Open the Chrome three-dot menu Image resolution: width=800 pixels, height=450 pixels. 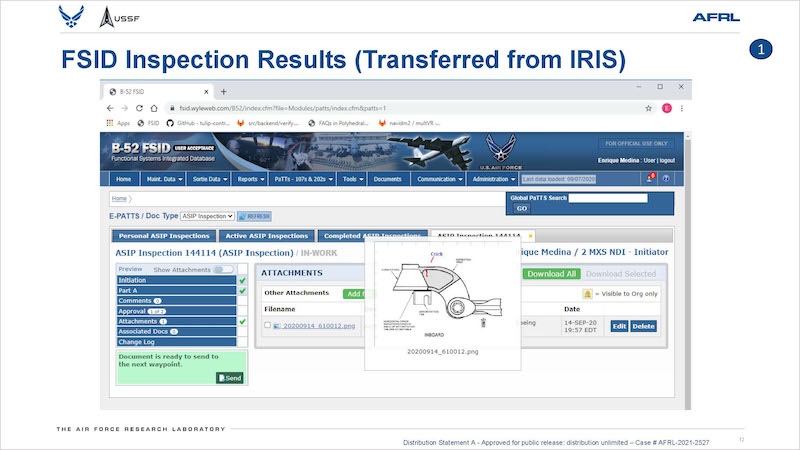[x=682, y=108]
